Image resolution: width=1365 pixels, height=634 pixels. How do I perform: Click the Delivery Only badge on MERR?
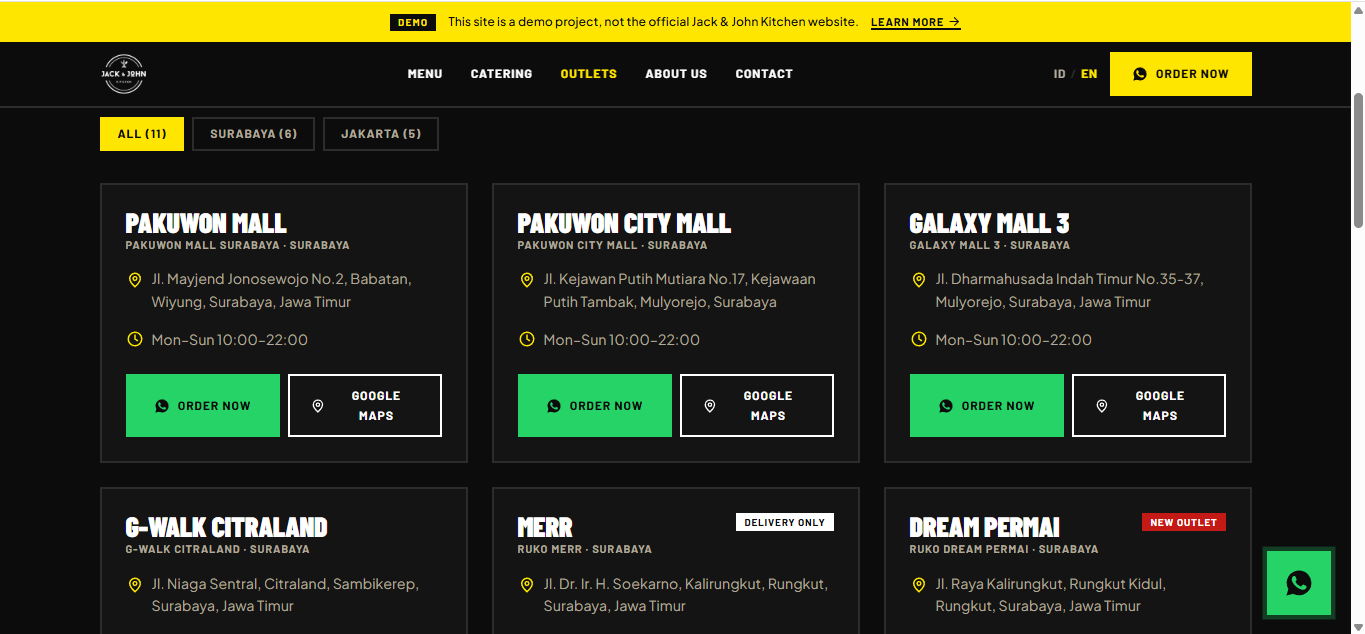[785, 522]
